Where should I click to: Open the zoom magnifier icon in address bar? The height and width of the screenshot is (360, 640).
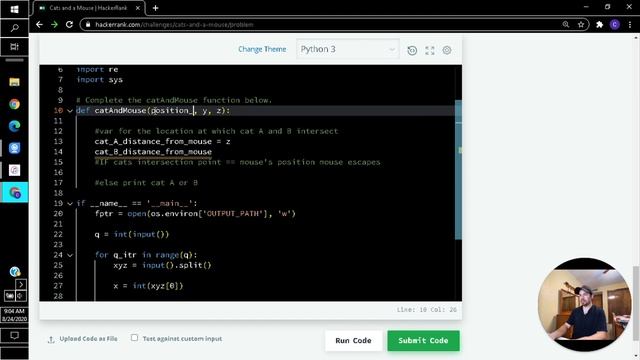566,24
